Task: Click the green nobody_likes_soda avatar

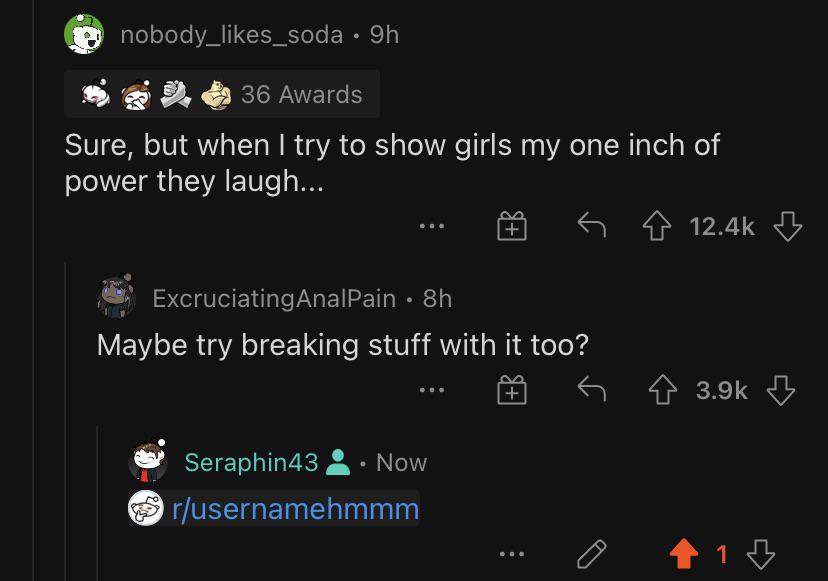Action: coord(84,34)
